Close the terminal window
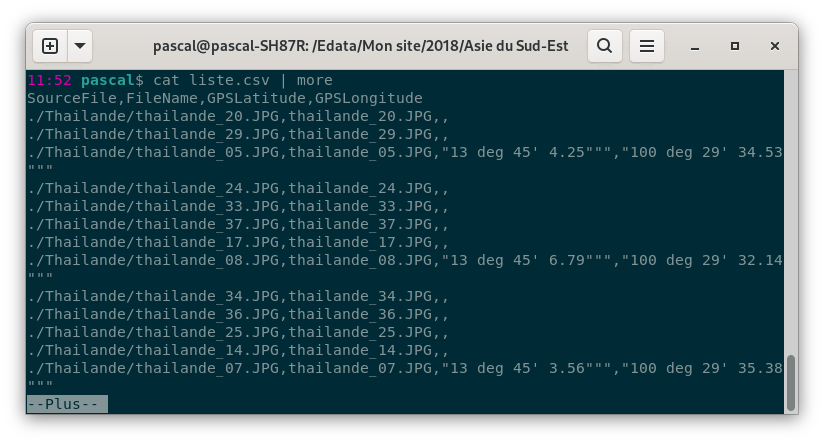824x443 pixels. pyautogui.click(x=775, y=46)
